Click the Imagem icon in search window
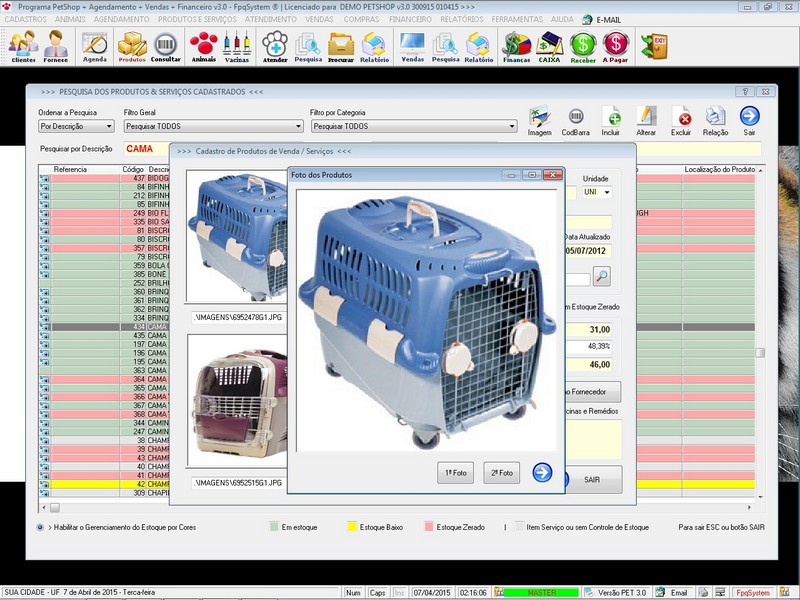The width and height of the screenshot is (800, 600). tap(539, 121)
